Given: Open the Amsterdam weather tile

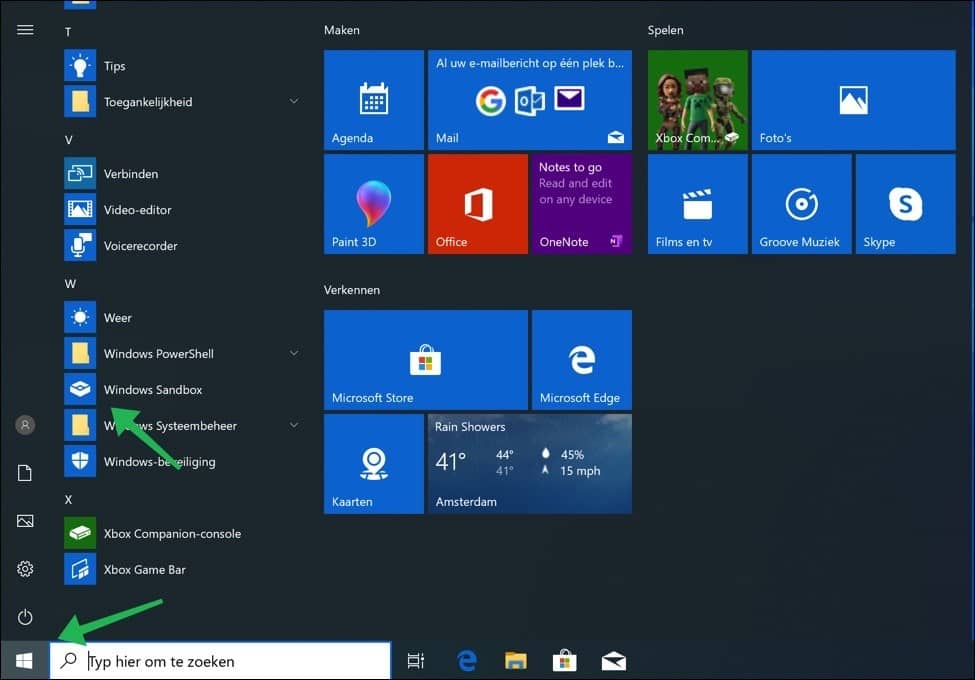Looking at the screenshot, I should (530, 464).
